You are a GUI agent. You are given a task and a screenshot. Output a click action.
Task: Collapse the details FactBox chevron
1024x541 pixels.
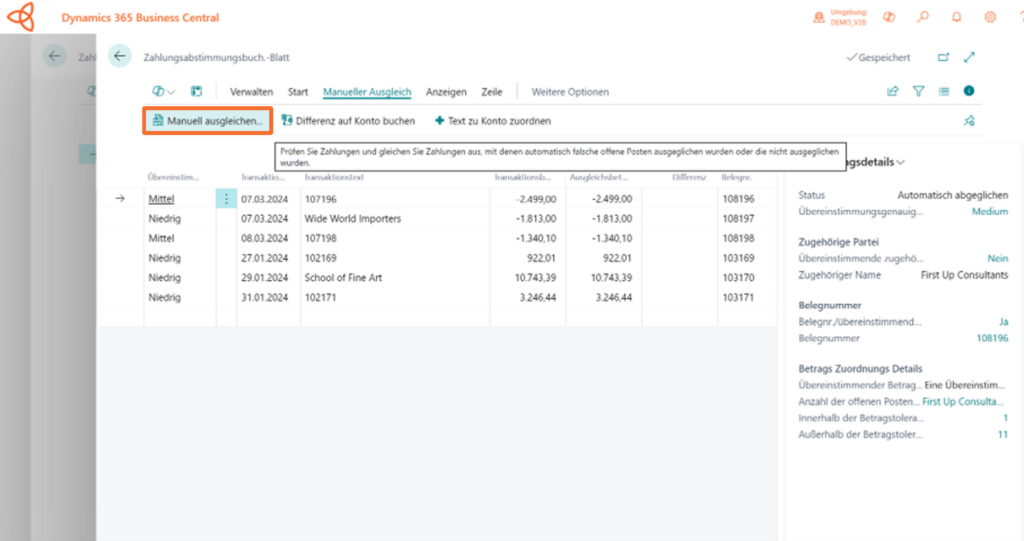[x=901, y=162]
